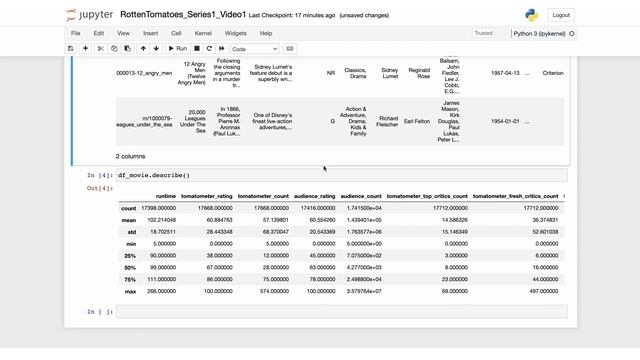Restart the kernel icon
This screenshot has height=360, width=640.
(209, 49)
